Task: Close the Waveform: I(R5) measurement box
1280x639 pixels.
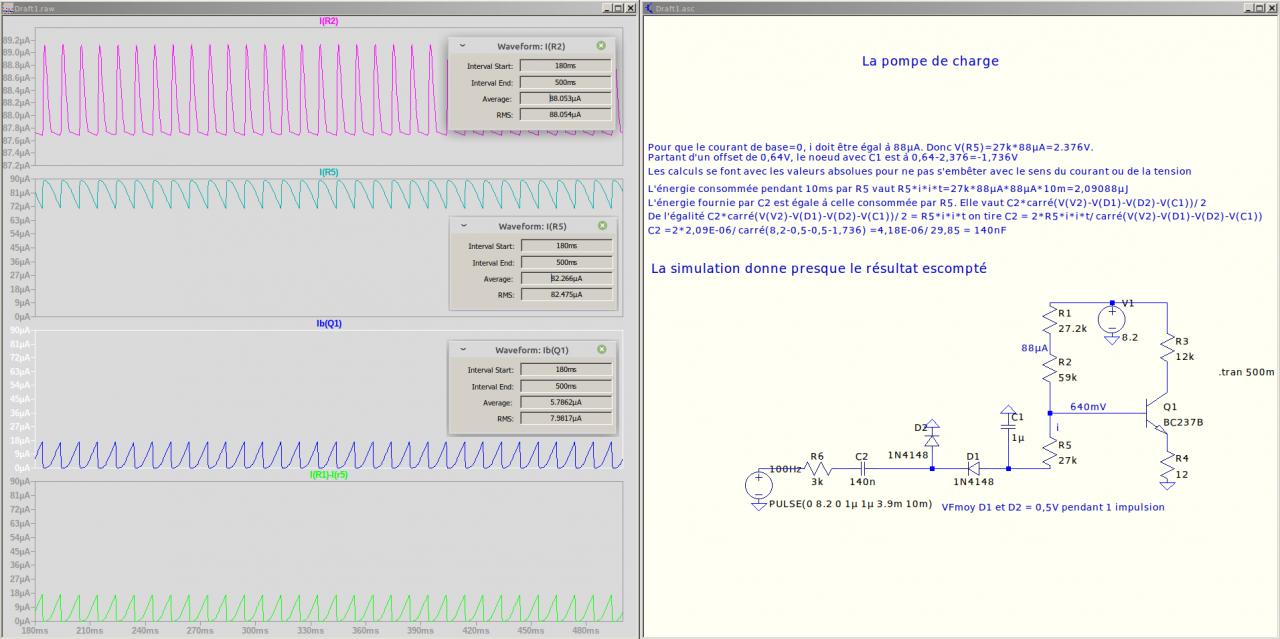Action: 603,227
